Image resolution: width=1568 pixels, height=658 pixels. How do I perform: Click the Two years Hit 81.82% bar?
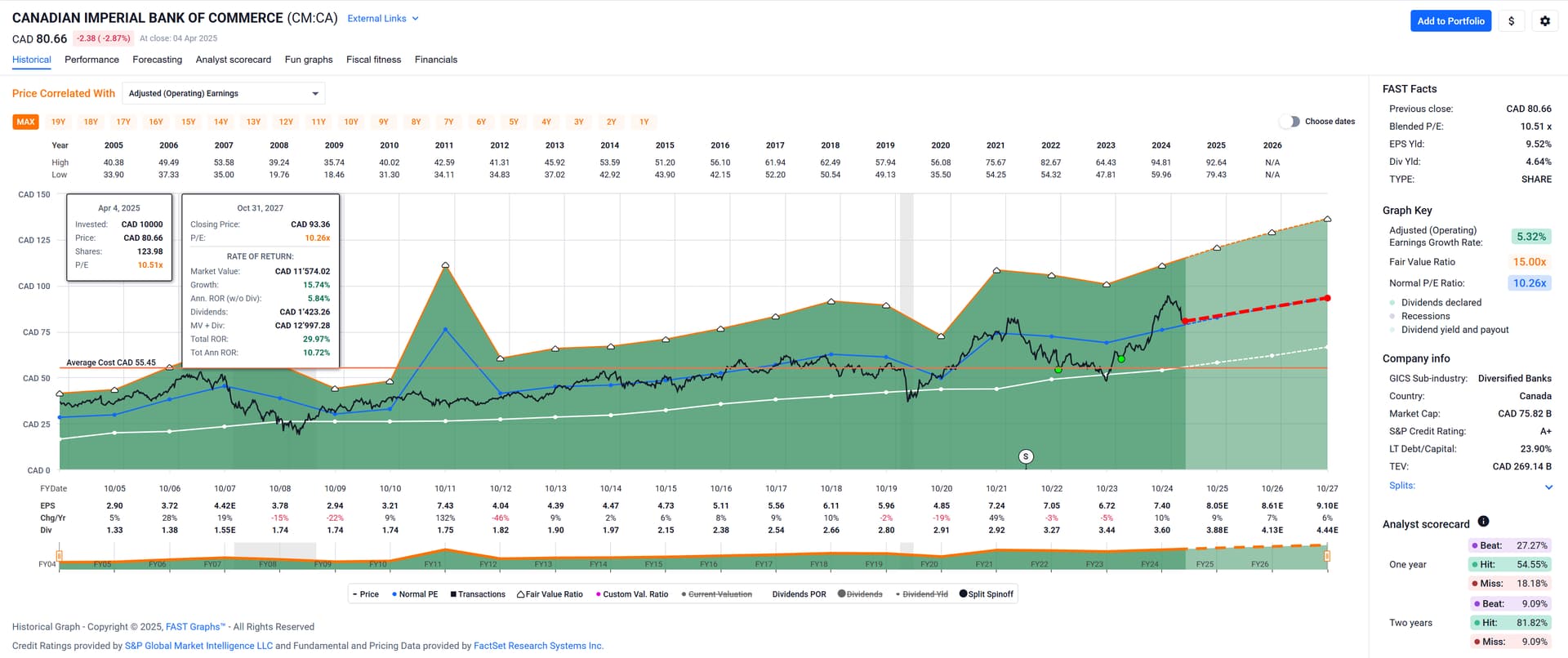pos(1509,623)
